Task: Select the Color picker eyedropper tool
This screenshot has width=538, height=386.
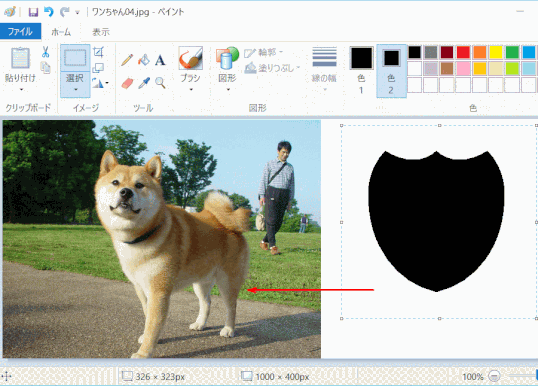Action: [144, 83]
